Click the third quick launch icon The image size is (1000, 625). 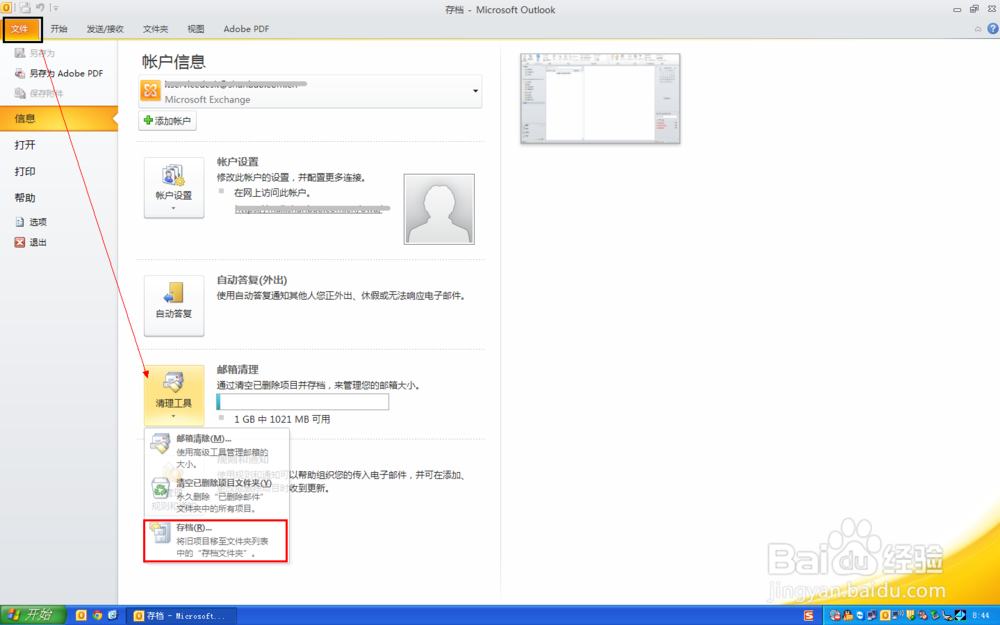click(x=113, y=615)
